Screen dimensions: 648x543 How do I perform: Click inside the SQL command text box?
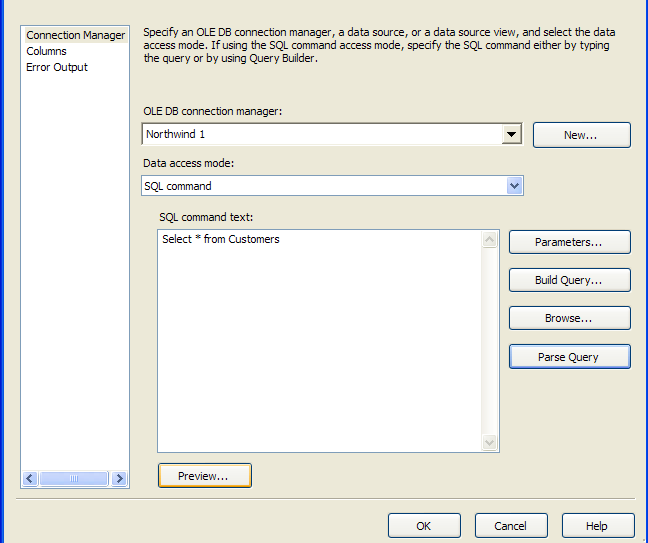coord(319,341)
